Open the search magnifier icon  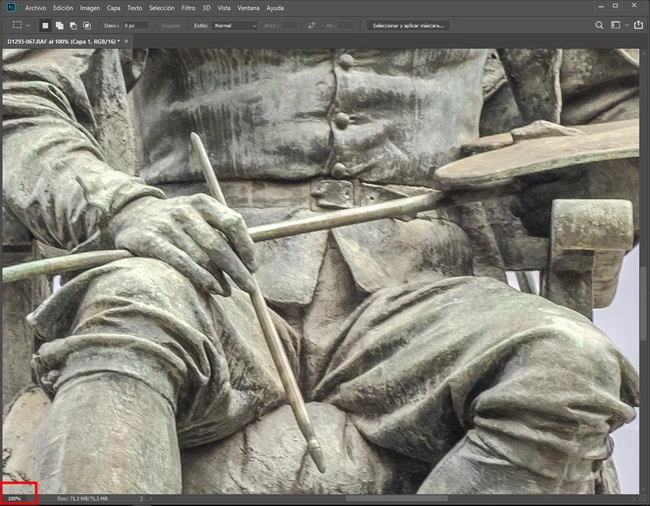point(599,25)
